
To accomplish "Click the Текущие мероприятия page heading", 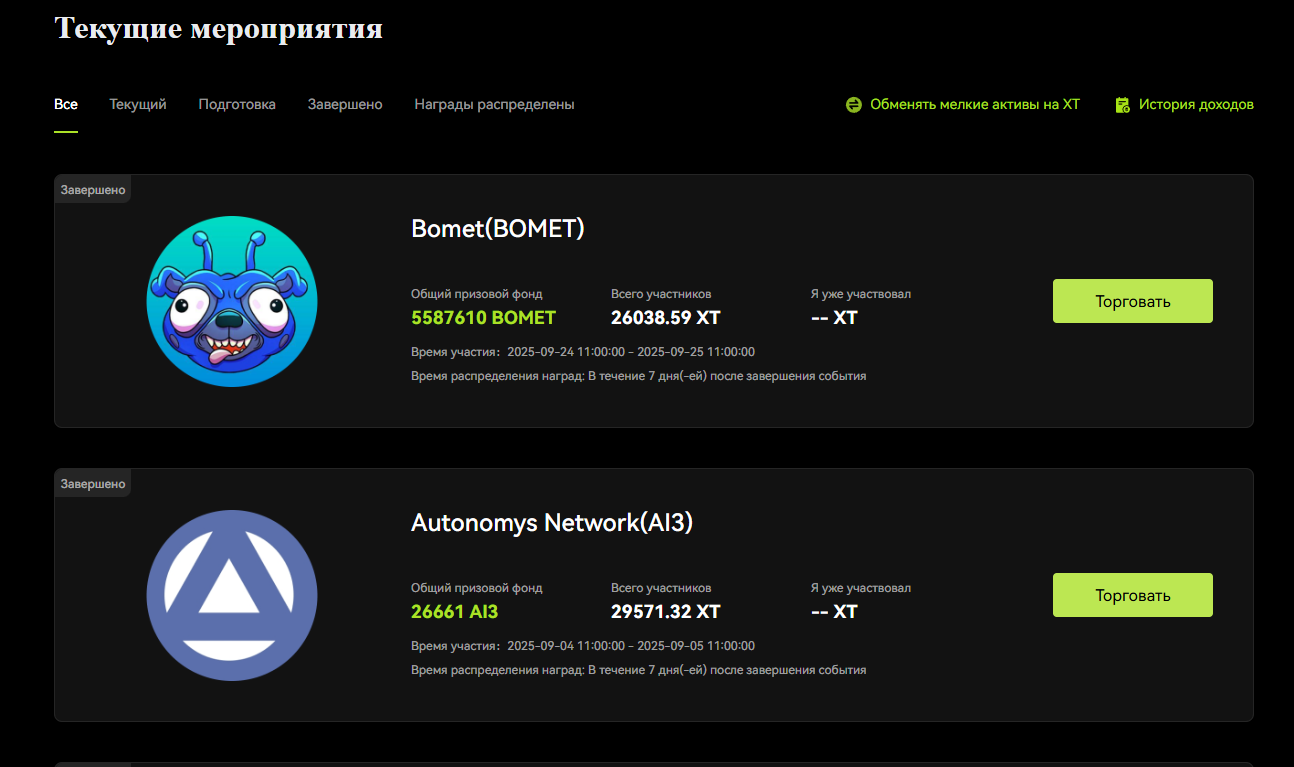I will pyautogui.click(x=218, y=28).
